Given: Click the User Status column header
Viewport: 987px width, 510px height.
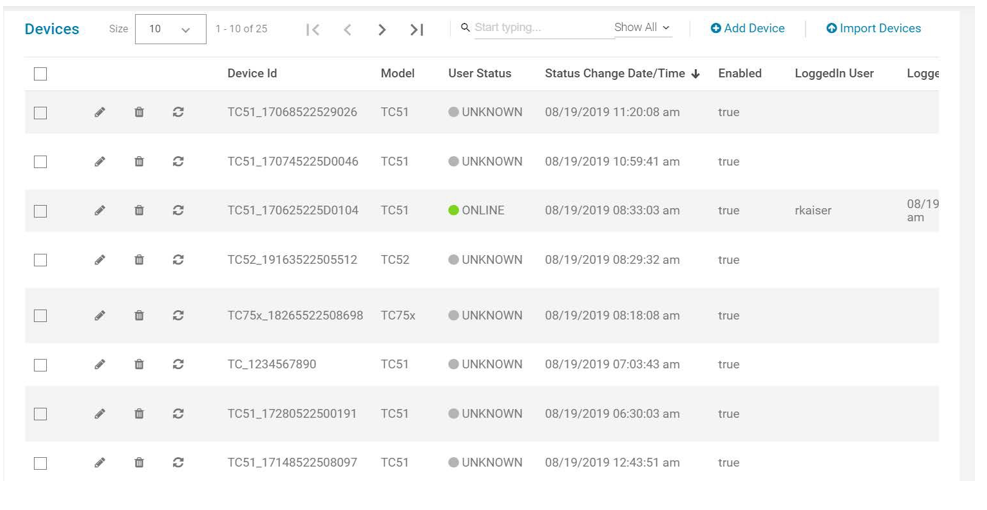Looking at the screenshot, I should pyautogui.click(x=479, y=74).
